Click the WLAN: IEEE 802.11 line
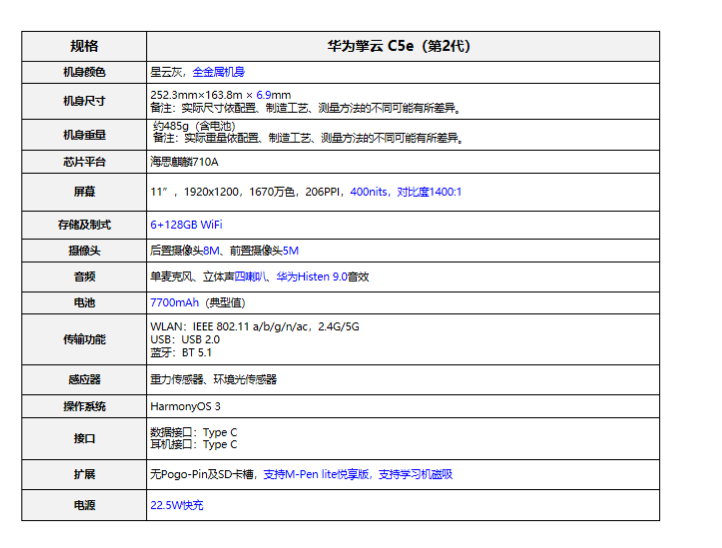 [254, 326]
